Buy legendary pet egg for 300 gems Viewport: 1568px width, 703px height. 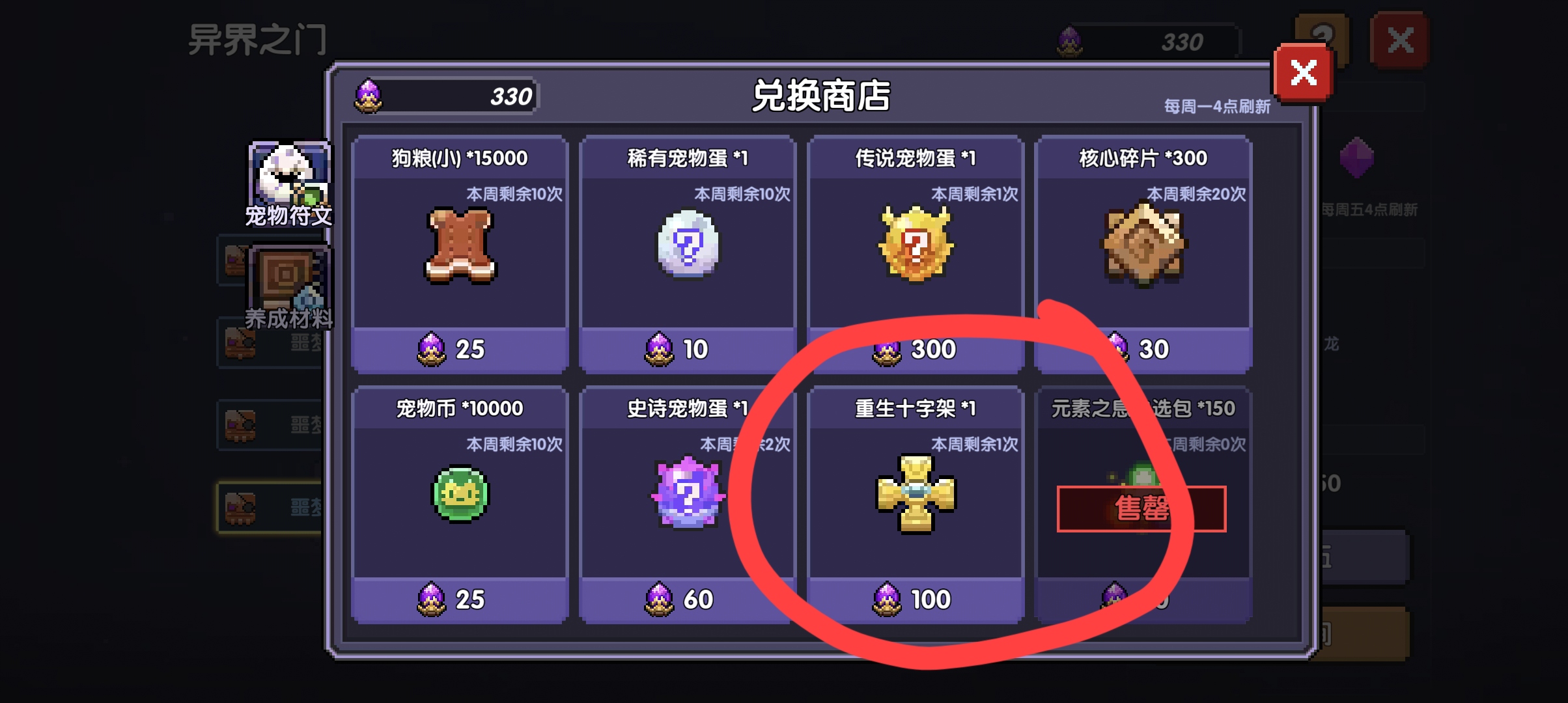(916, 350)
